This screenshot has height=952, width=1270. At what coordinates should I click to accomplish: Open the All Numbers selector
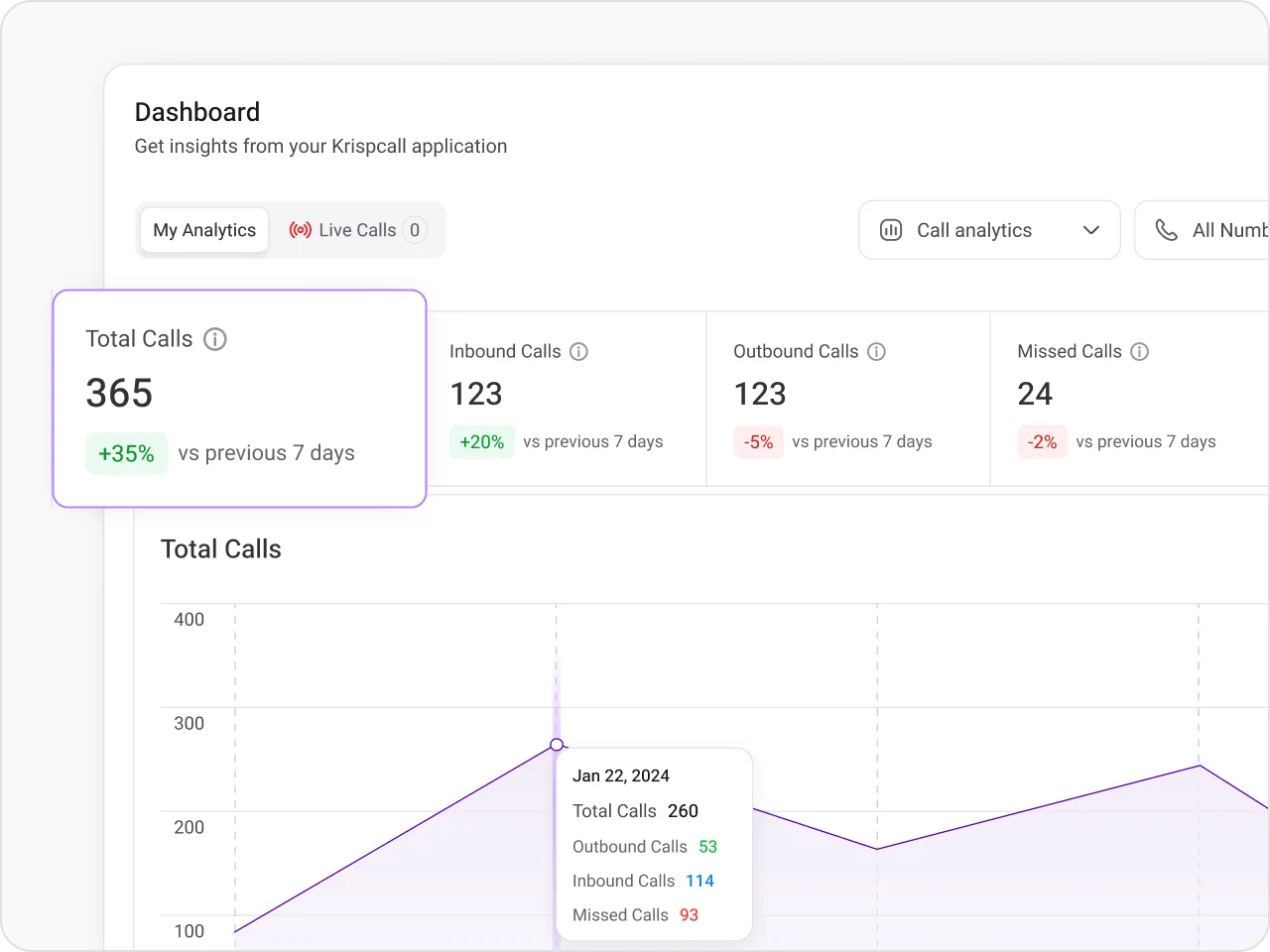pyautogui.click(x=1202, y=230)
